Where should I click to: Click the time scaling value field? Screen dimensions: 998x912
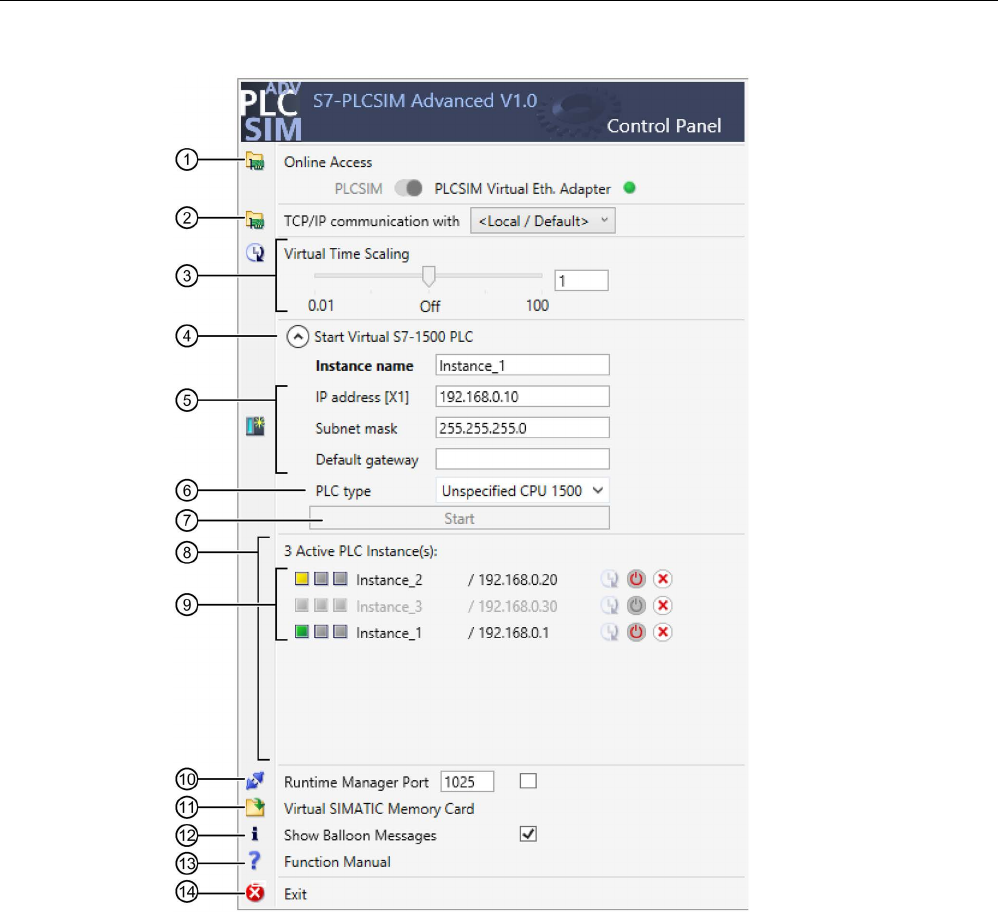(x=581, y=281)
